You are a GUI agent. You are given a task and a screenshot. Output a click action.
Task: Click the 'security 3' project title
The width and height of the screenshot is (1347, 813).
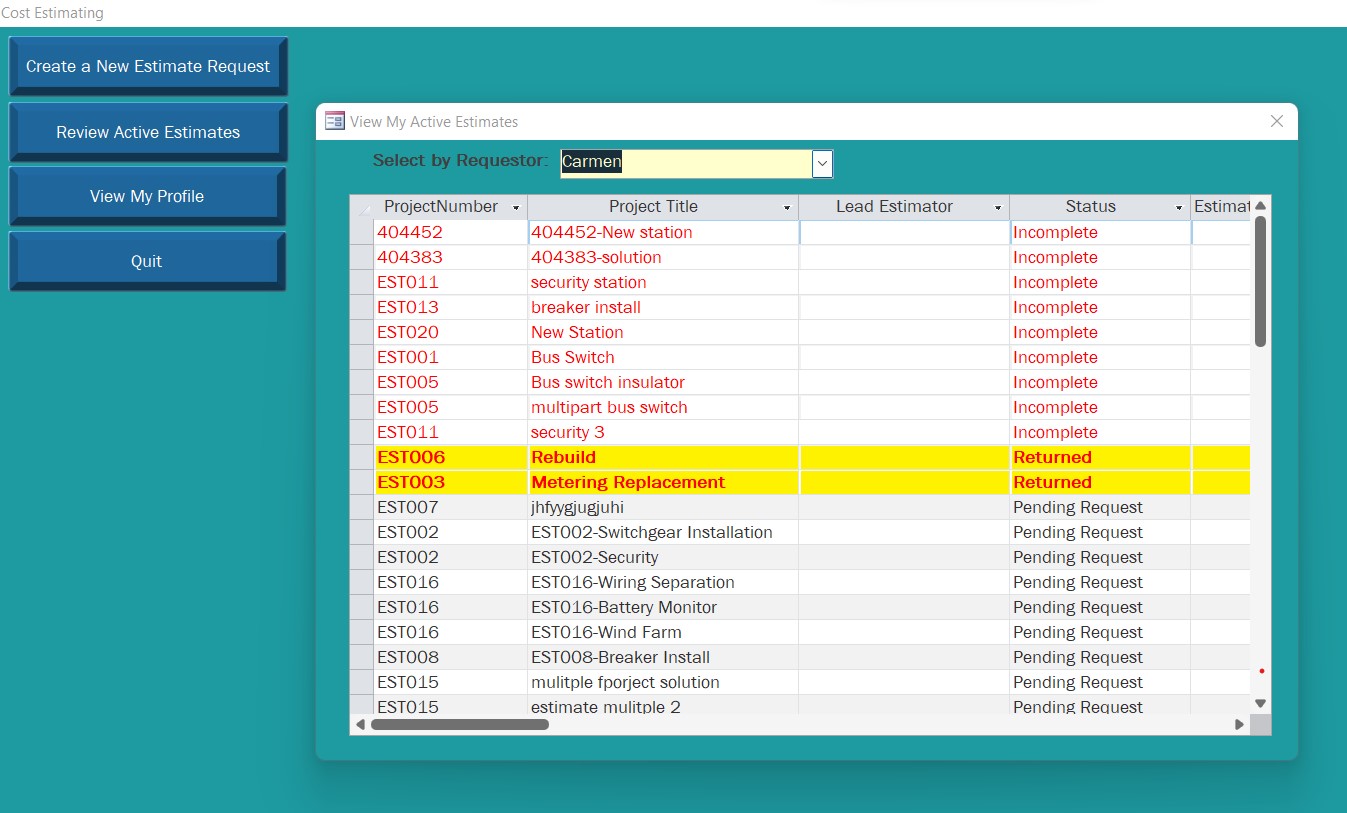click(568, 432)
